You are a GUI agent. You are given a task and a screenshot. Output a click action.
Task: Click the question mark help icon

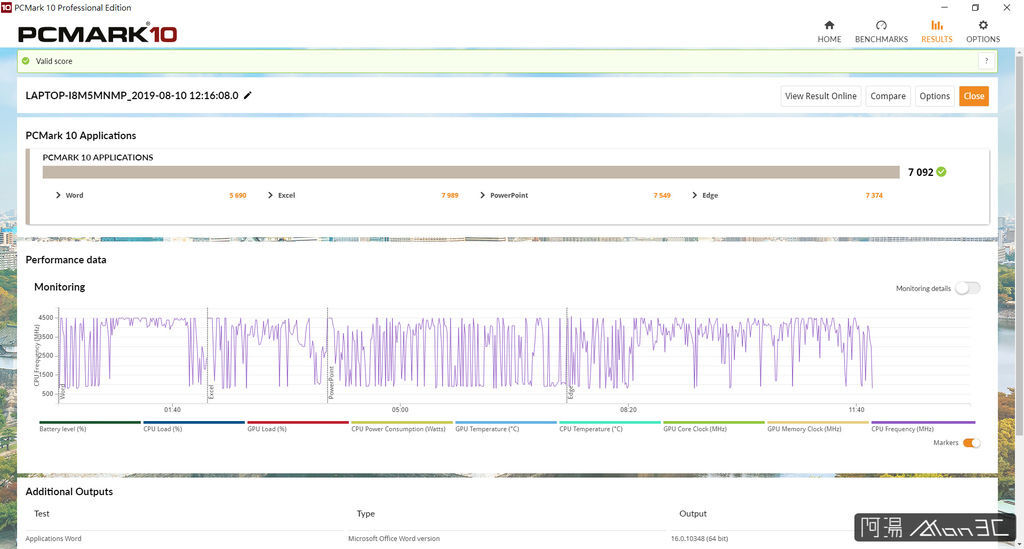click(986, 61)
